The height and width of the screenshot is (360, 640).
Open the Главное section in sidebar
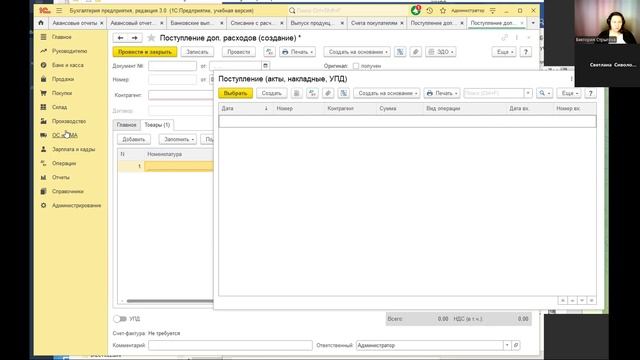(62, 37)
